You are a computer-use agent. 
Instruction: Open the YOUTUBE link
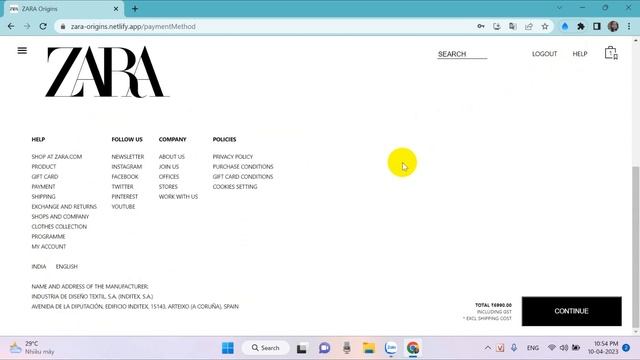(x=123, y=207)
